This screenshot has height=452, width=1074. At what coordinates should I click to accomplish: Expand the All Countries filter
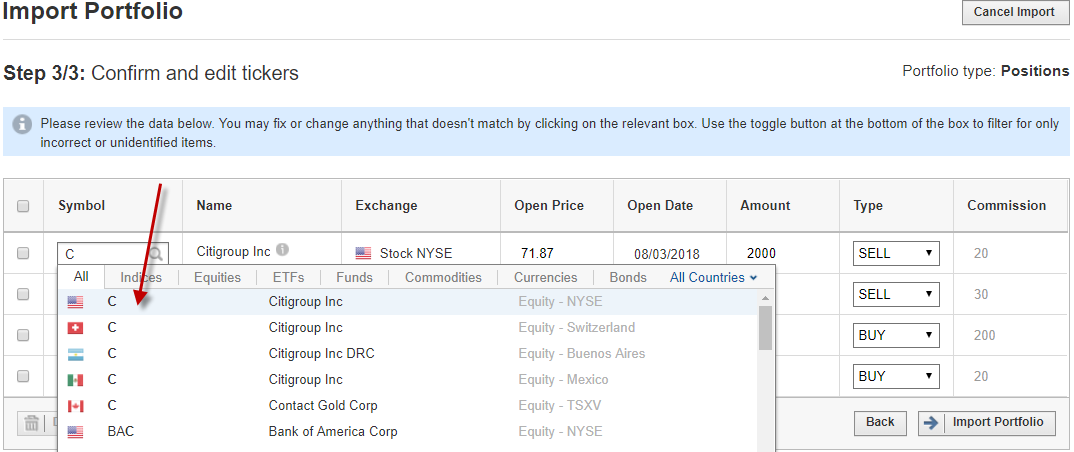(x=713, y=277)
